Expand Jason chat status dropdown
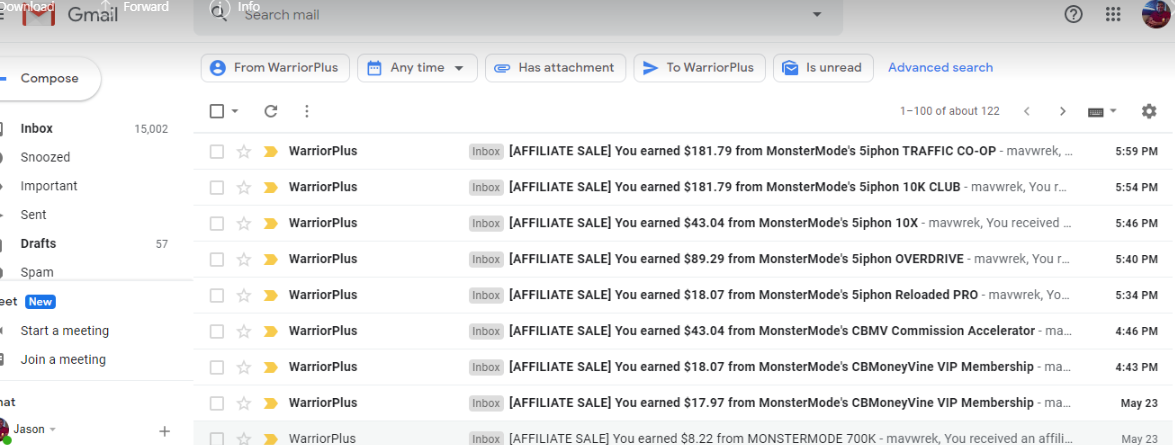Screen dimensions: 1175x445 (x=51, y=430)
